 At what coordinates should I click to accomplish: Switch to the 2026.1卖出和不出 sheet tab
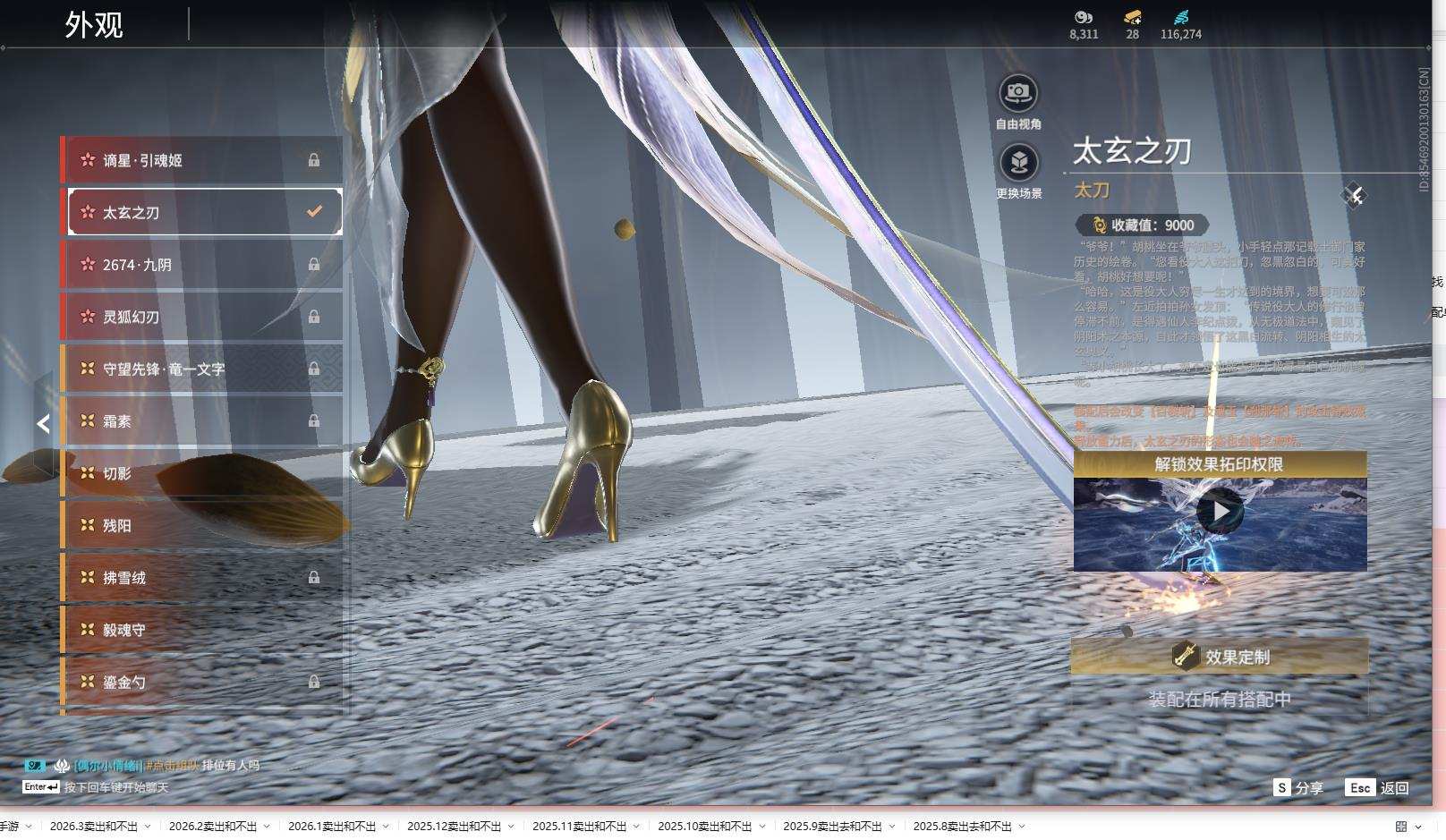coord(331,827)
